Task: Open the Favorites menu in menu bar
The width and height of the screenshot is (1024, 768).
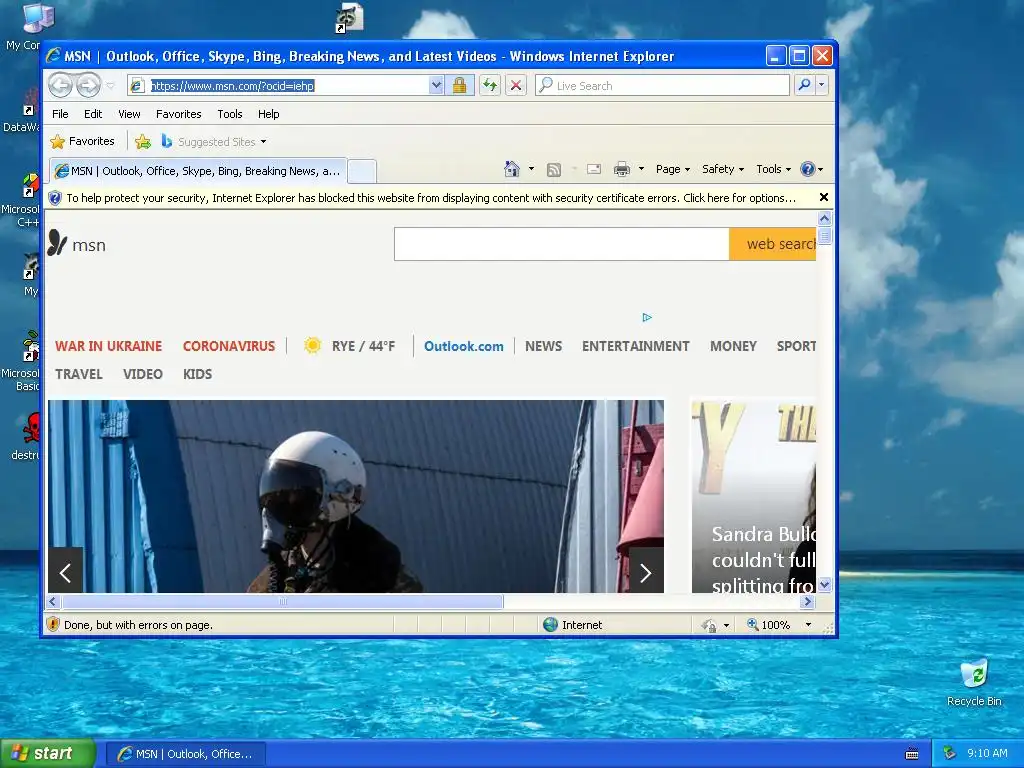Action: (x=178, y=114)
